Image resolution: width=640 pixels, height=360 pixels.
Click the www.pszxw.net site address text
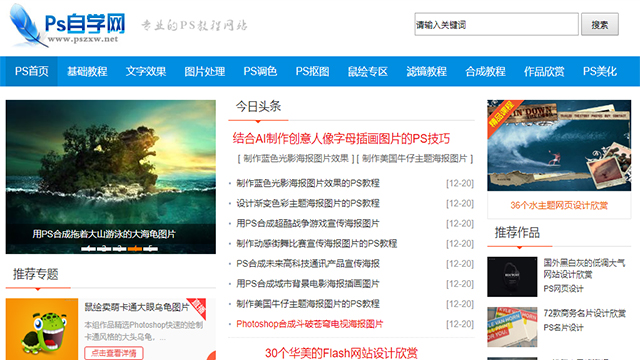(x=83, y=40)
